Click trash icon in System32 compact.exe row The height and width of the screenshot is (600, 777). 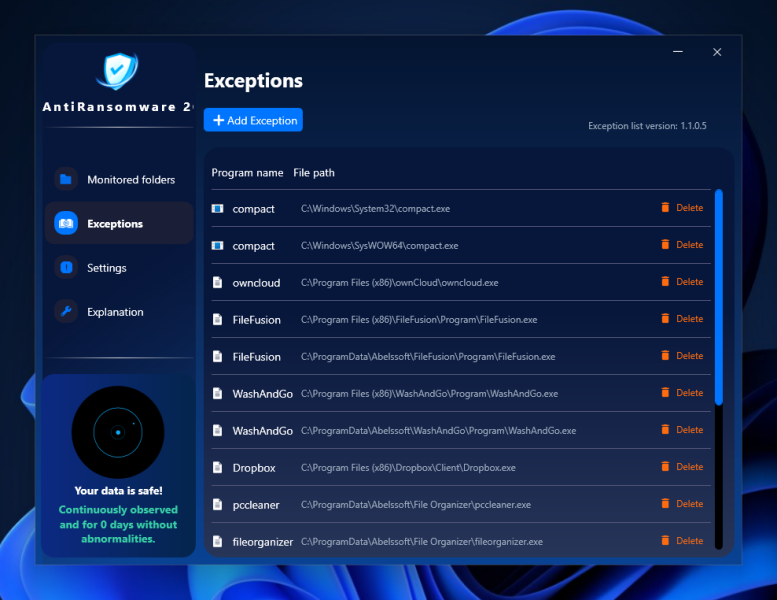click(x=665, y=208)
